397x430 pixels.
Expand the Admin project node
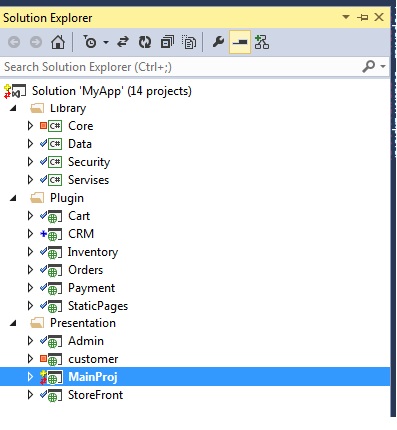coord(30,341)
